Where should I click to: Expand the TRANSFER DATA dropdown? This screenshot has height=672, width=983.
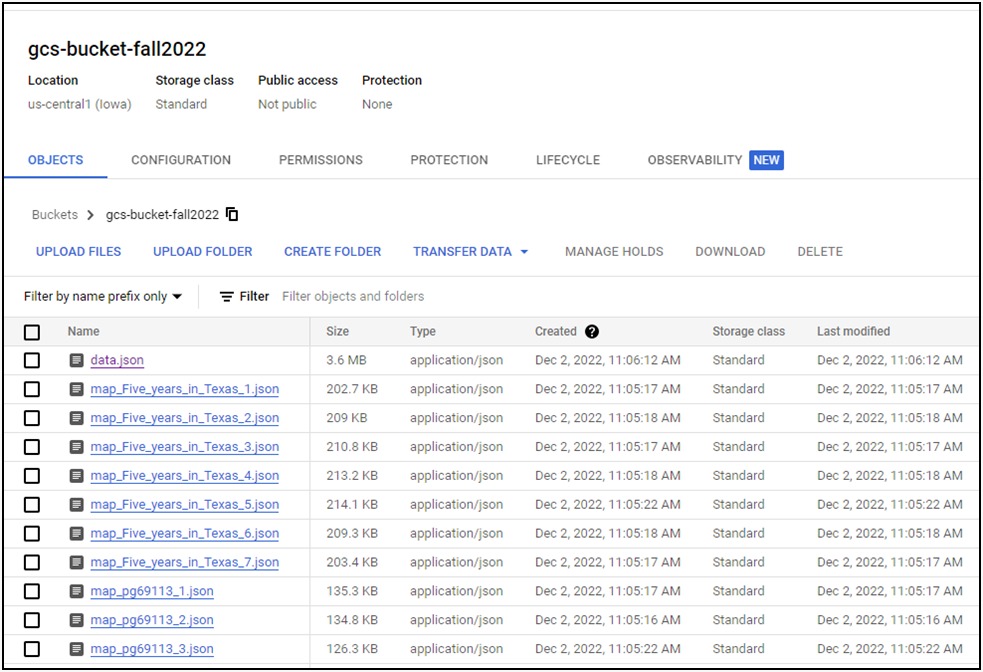click(x=470, y=251)
